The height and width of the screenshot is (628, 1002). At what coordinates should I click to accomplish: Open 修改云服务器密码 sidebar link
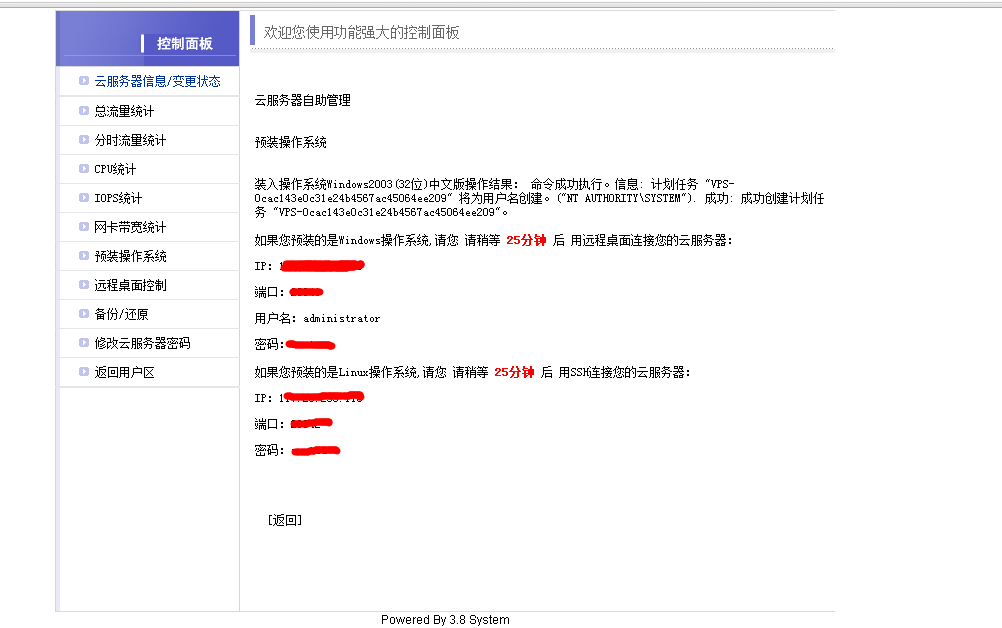143,343
